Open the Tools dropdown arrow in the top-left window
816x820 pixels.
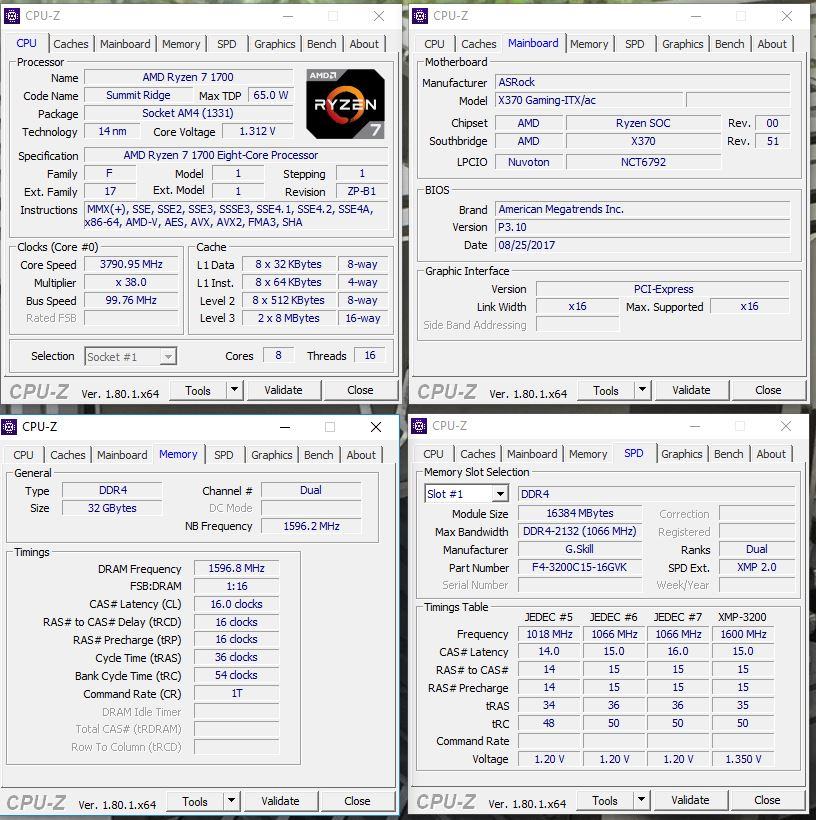tap(234, 390)
